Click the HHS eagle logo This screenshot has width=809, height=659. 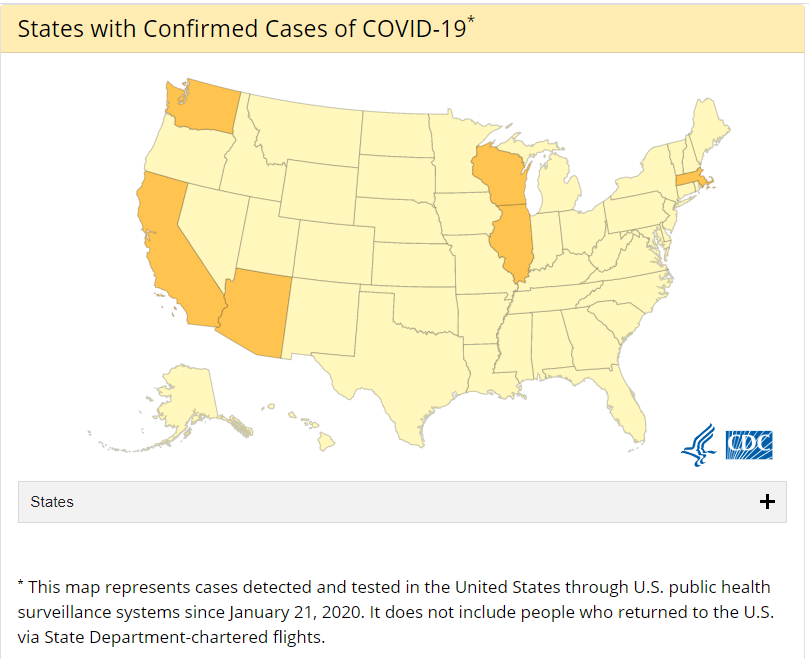tap(699, 445)
